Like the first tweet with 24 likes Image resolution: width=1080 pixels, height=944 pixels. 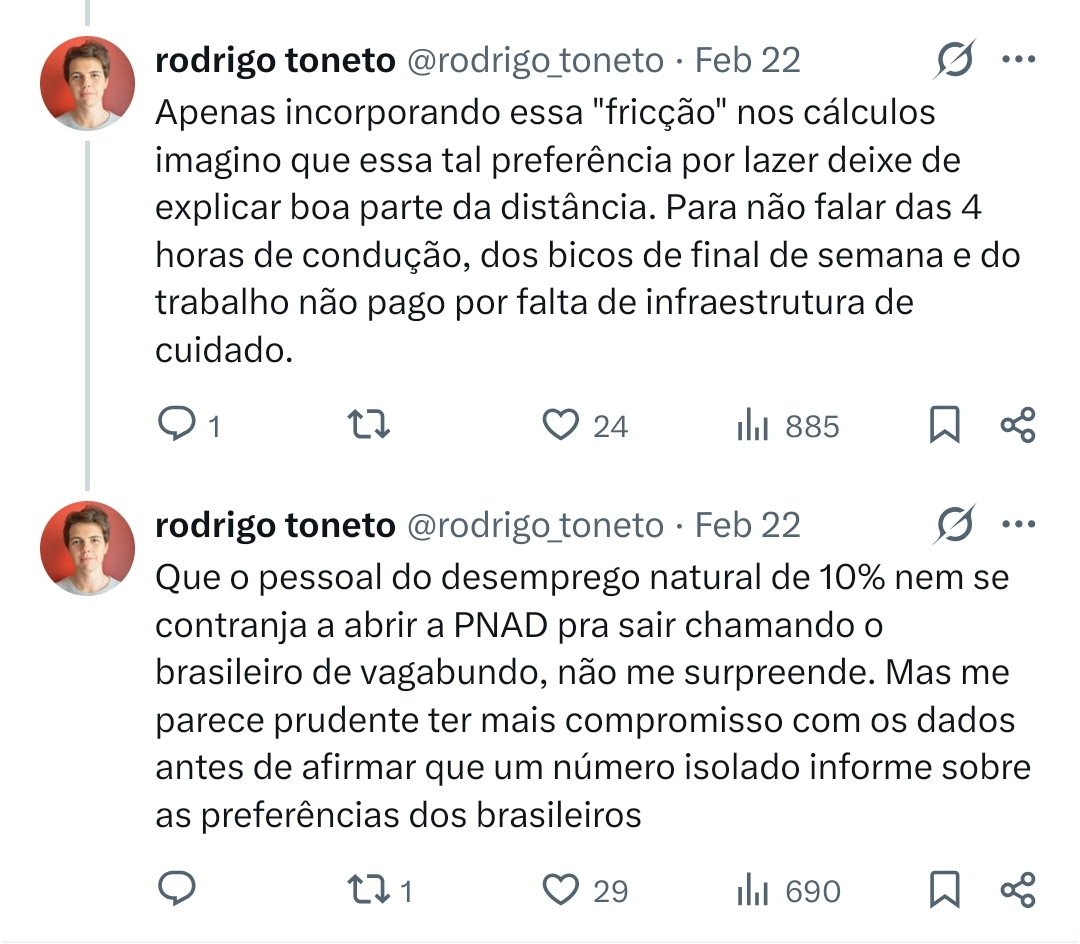pos(561,427)
